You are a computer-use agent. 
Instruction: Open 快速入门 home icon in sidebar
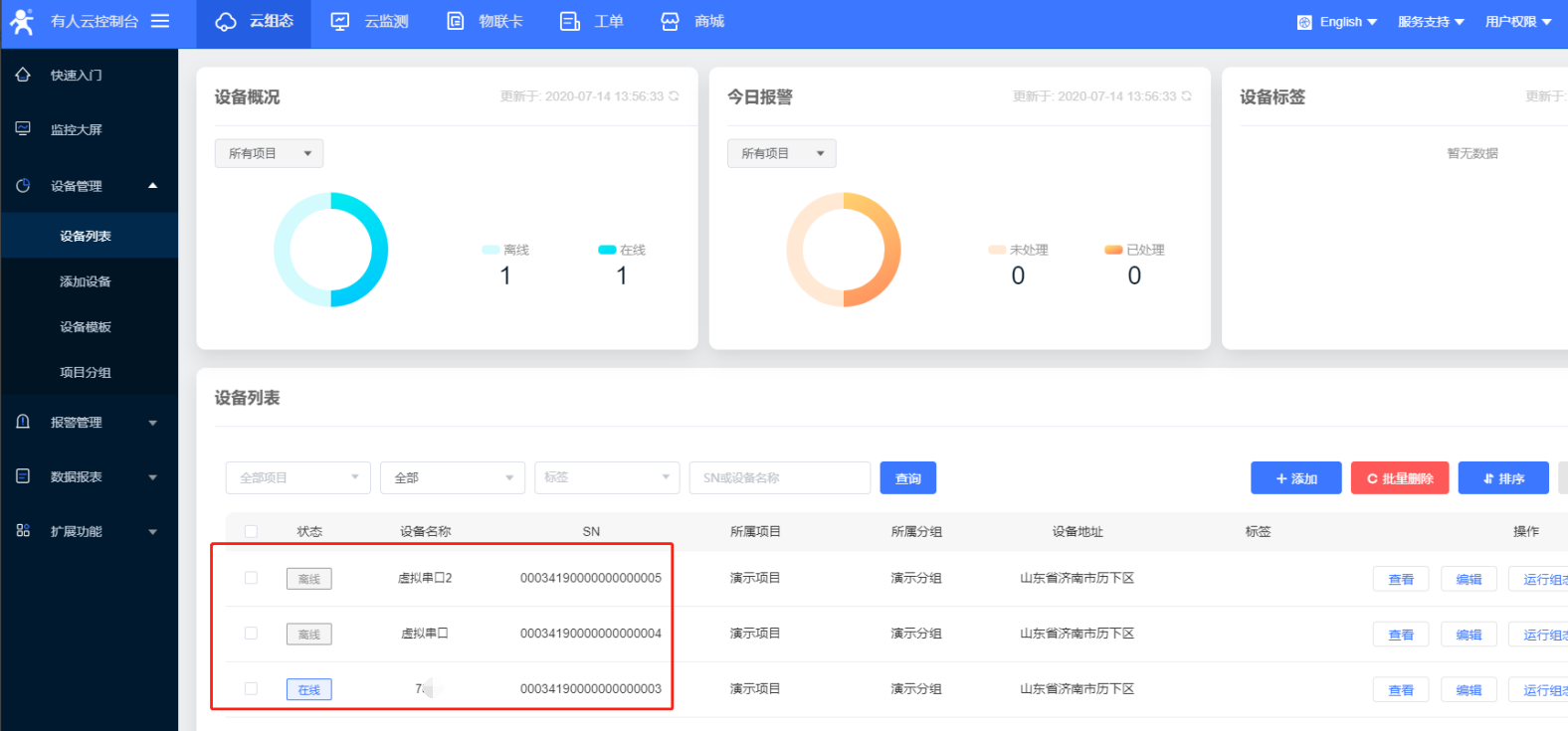coord(23,75)
